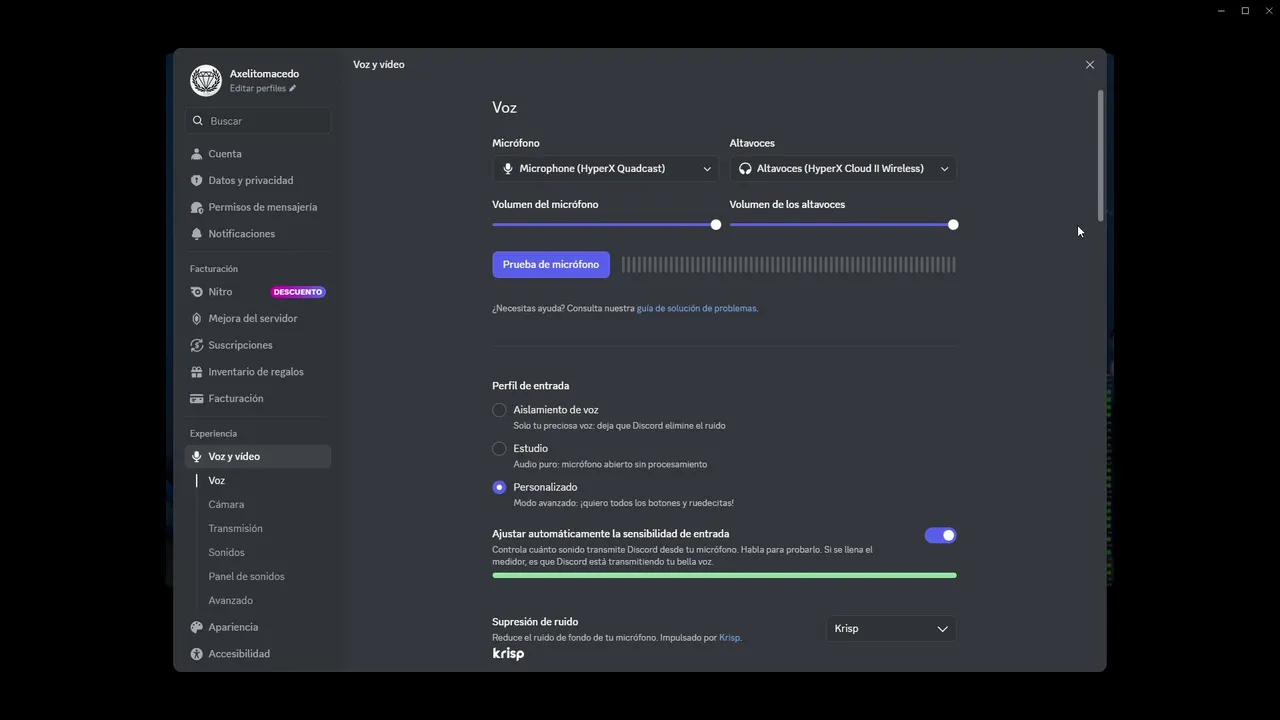This screenshot has width=1280, height=720.
Task: Open the Altavoces (HyperX Cloud II Wireless) dropdown
Action: click(x=843, y=169)
